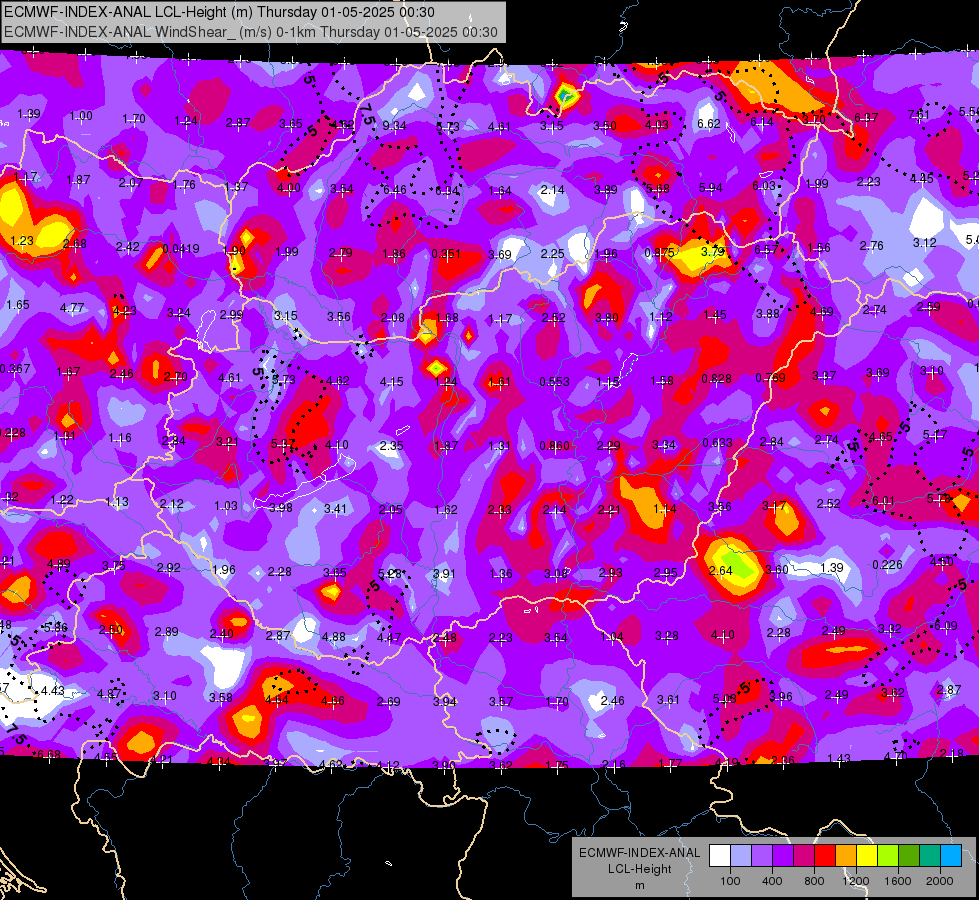This screenshot has width=979, height=900.
Task: Click the 6.46 wind shear value
Action: click(x=395, y=189)
